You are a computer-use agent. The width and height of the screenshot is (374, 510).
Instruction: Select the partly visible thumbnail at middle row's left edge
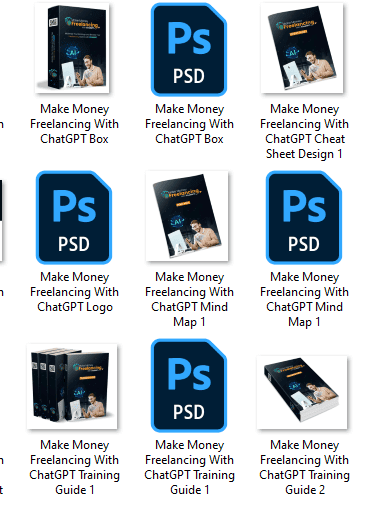[x=1, y=220]
